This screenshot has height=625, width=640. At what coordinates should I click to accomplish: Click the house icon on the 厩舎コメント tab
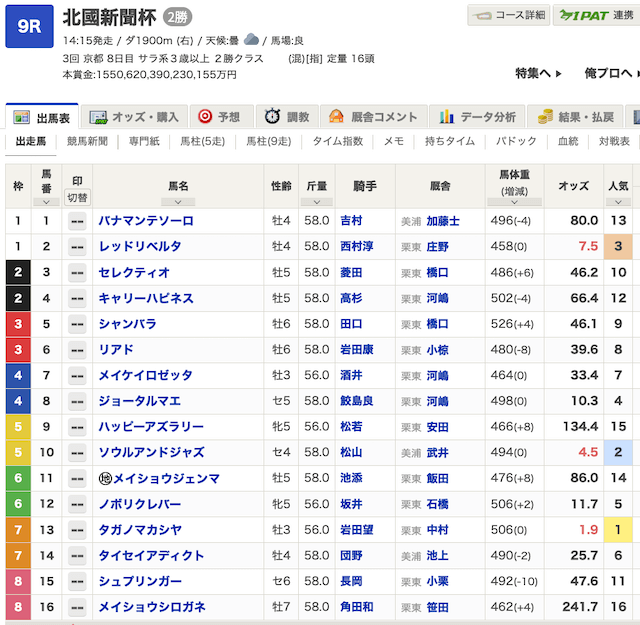(336, 117)
